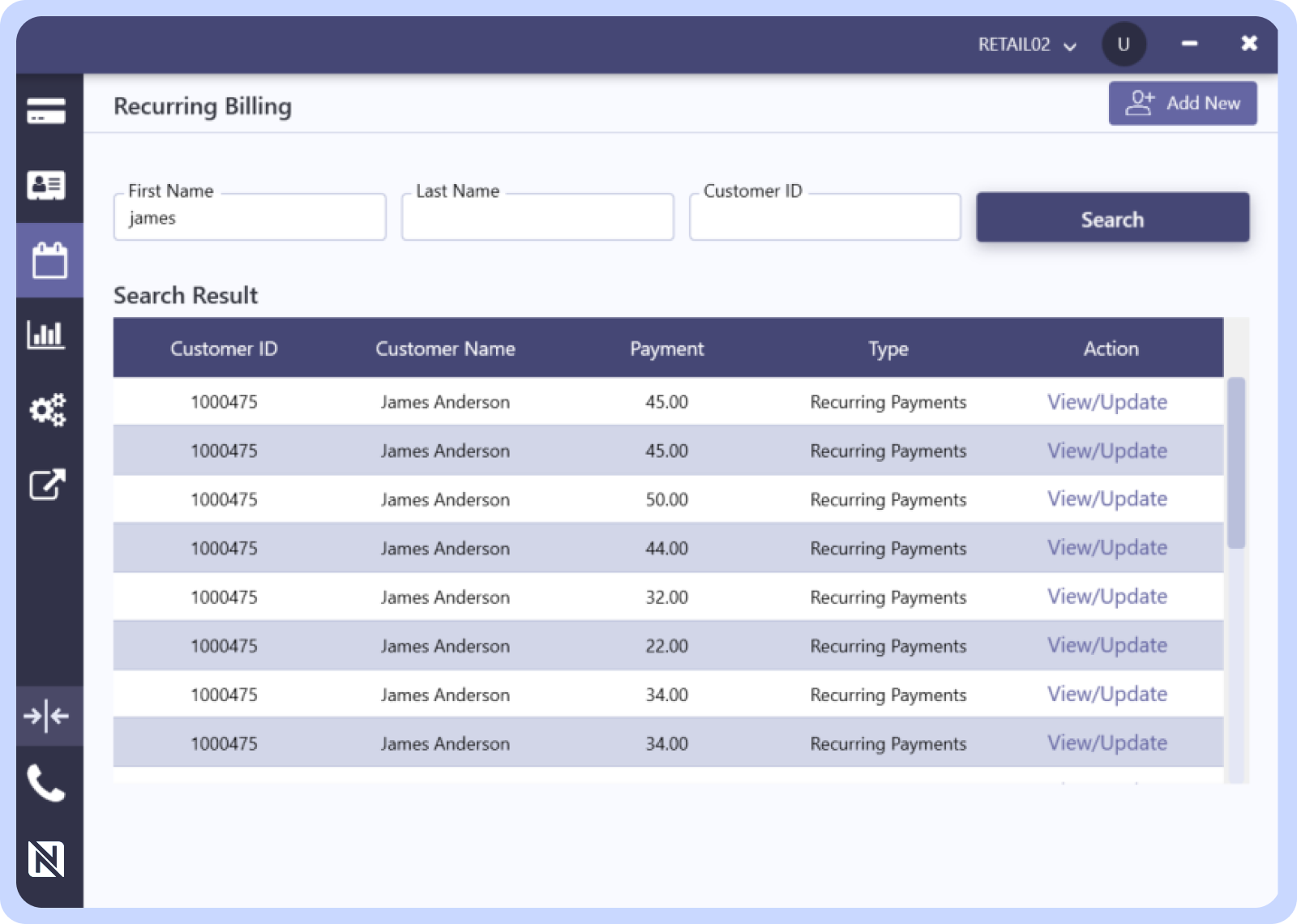1297x924 pixels.
Task: Open View/Update for the 44.00 payment
Action: (1107, 548)
